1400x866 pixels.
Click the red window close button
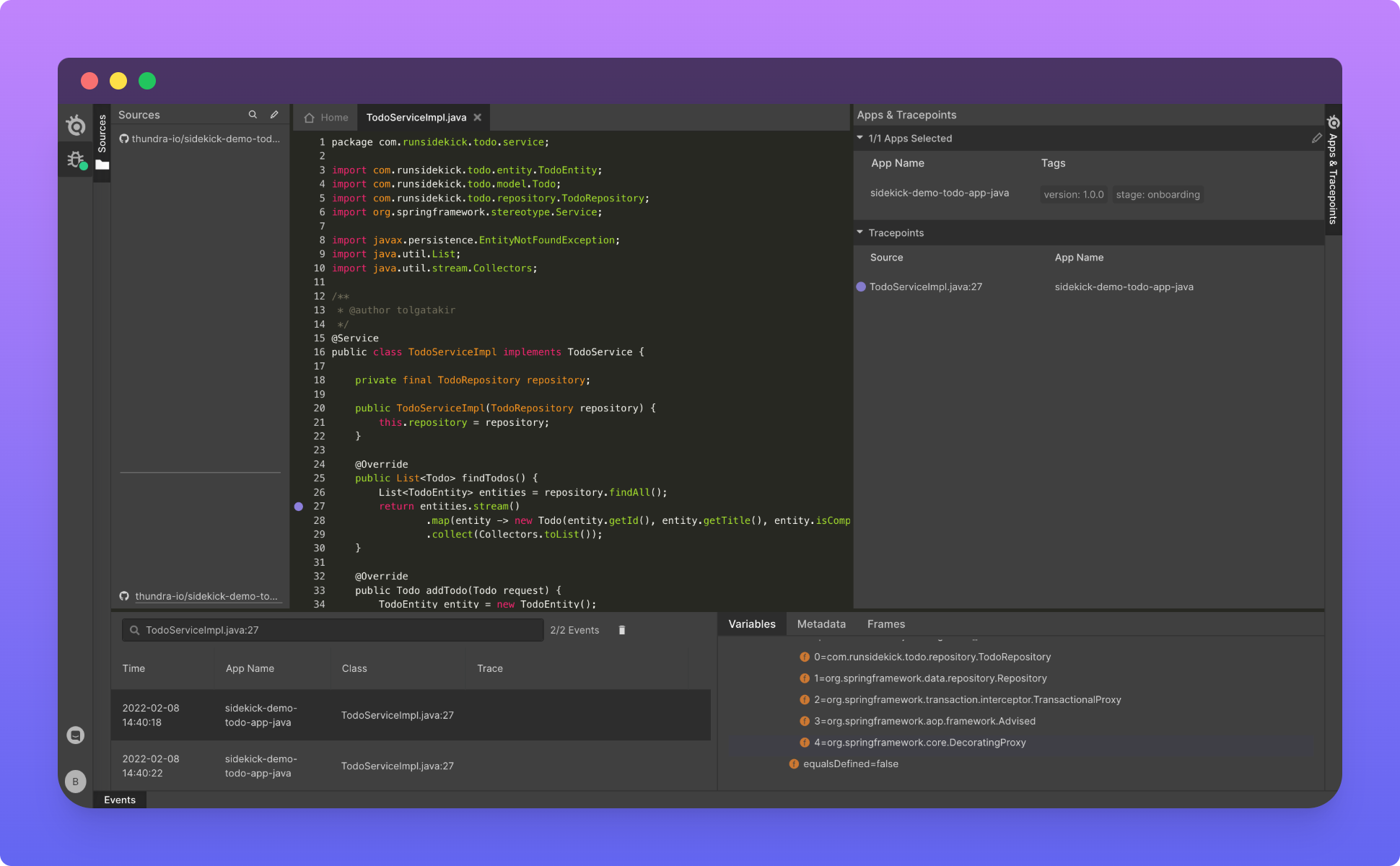(89, 81)
